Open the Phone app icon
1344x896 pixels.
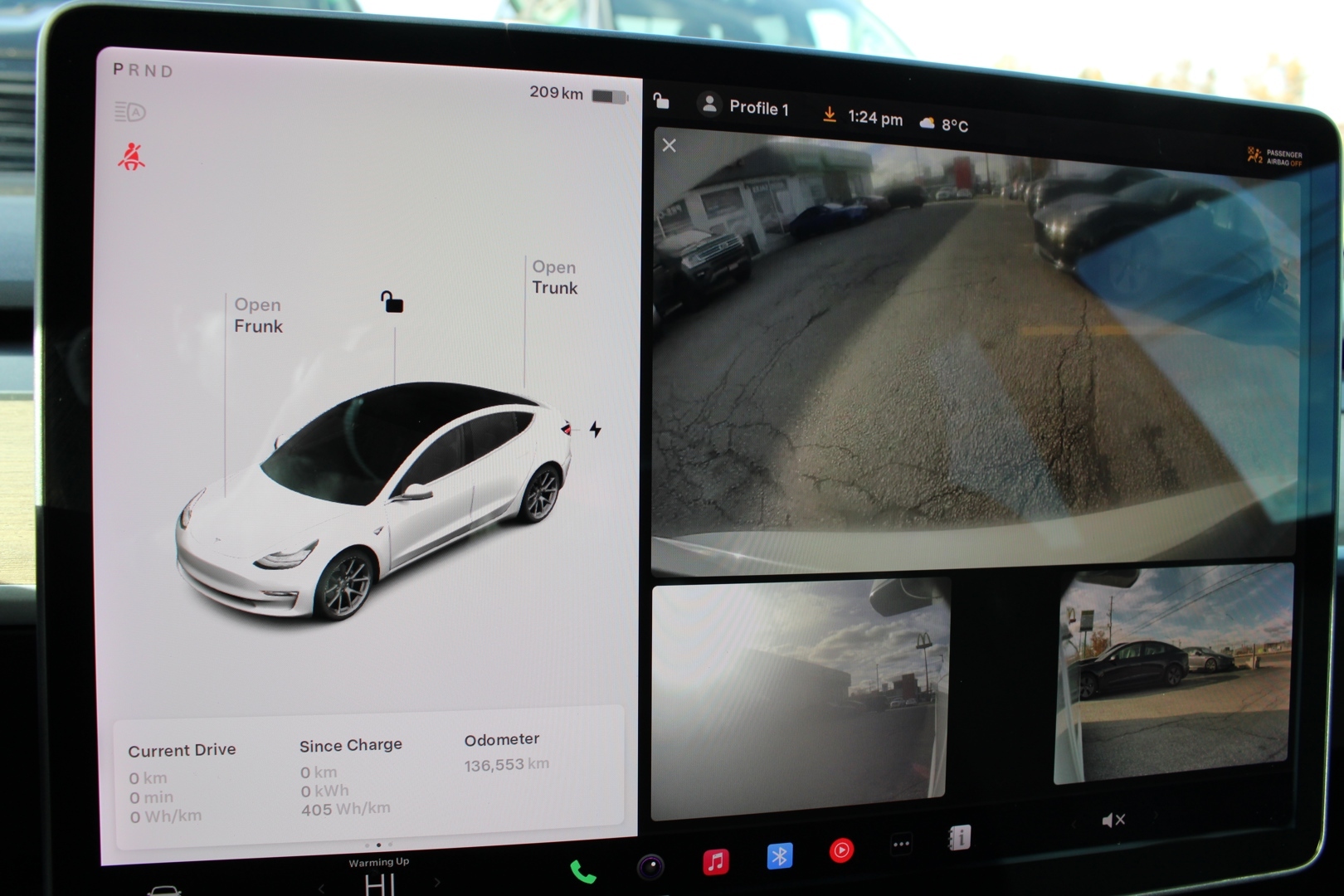tap(582, 871)
